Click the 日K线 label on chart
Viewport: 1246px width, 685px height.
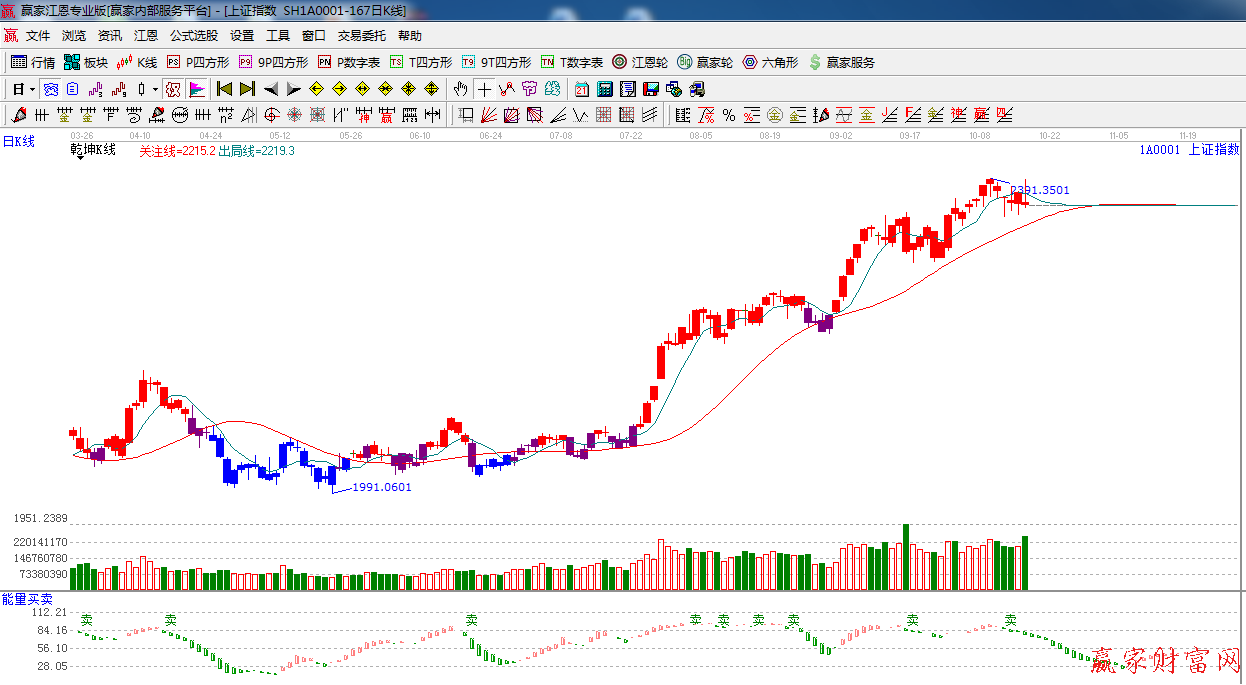(x=18, y=142)
